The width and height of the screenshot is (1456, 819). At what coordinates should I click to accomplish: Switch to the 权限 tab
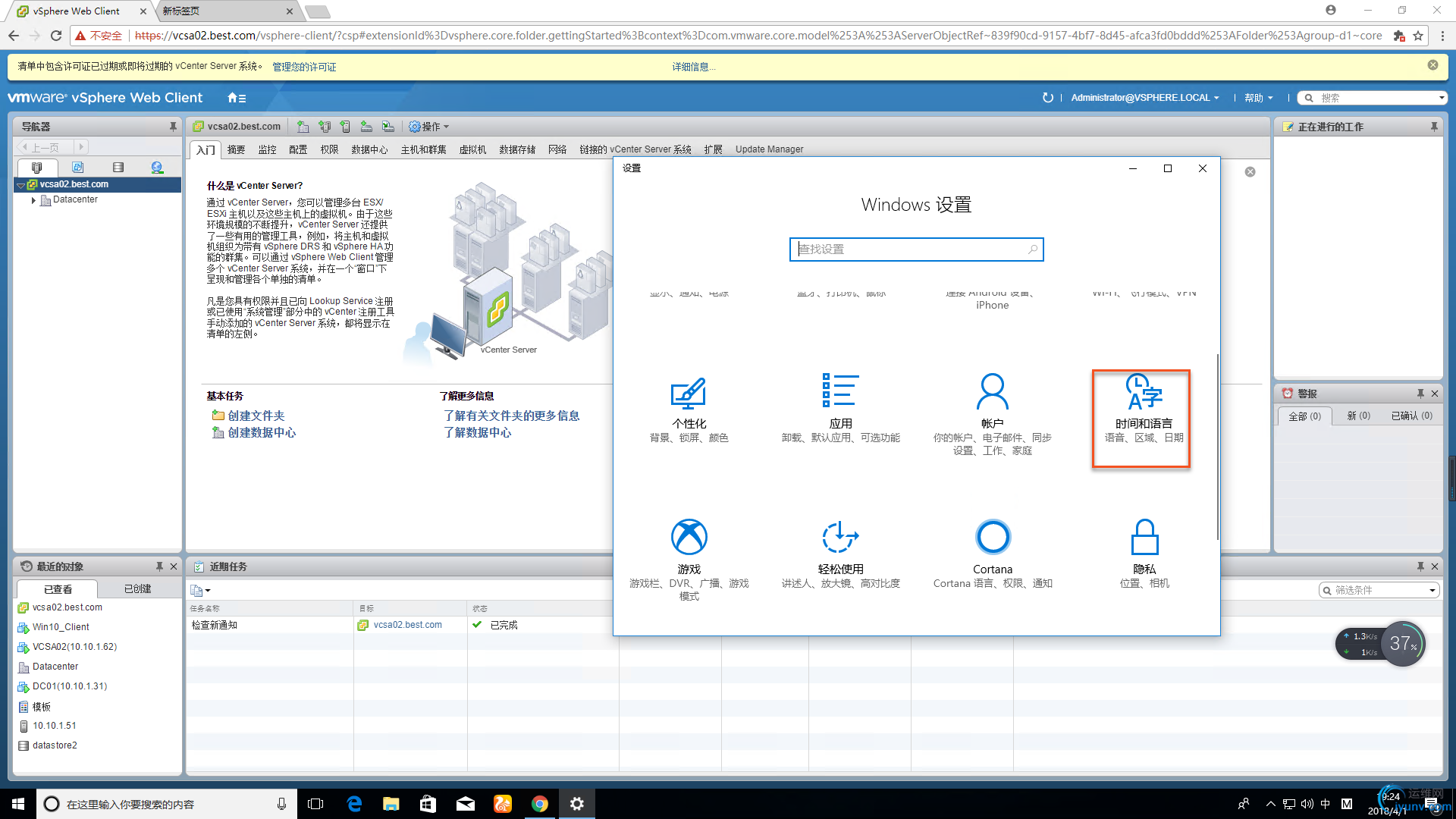click(x=329, y=149)
